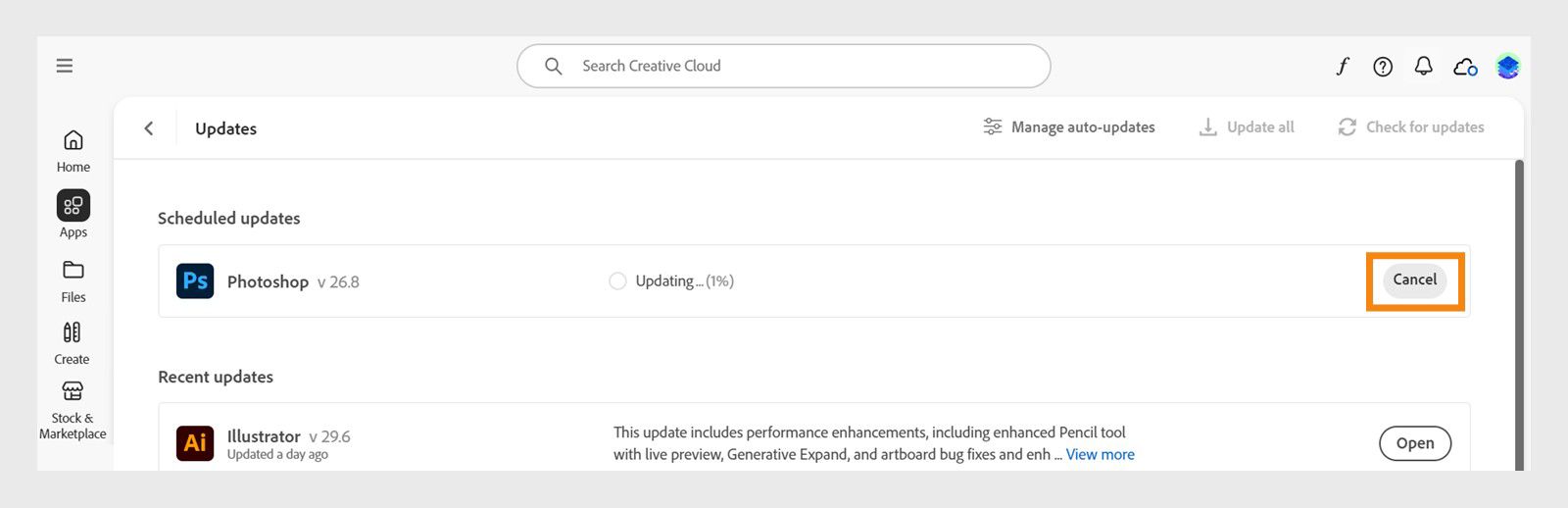Cancel the Photoshop update
The width and height of the screenshot is (1568, 508).
[x=1414, y=280]
